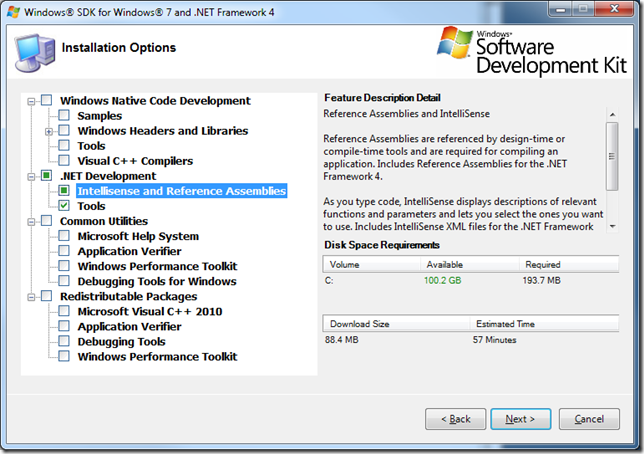Click the Windows flag logo in header
Image resolution: width=644 pixels, height=454 pixels.
tap(455, 42)
